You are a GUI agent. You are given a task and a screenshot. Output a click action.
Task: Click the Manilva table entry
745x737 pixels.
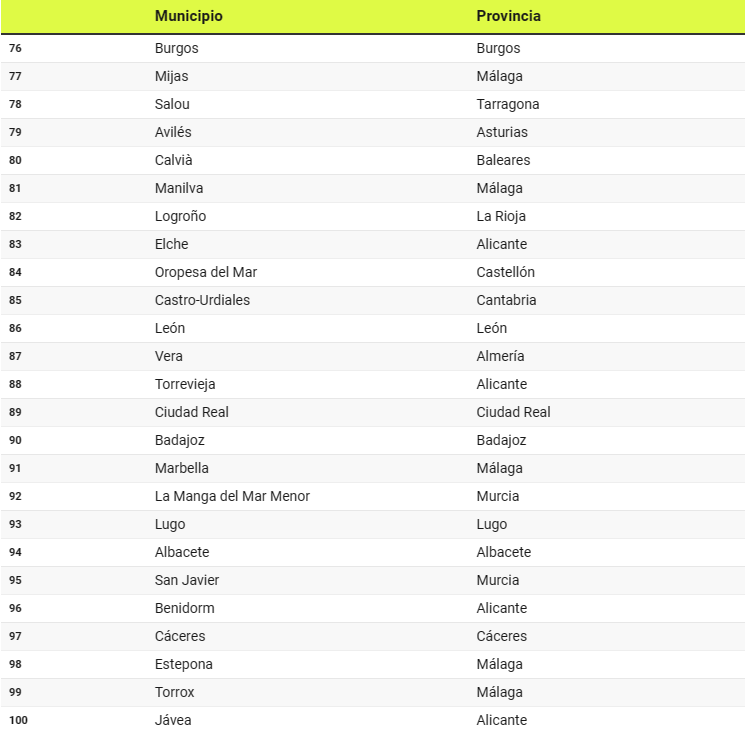179,188
